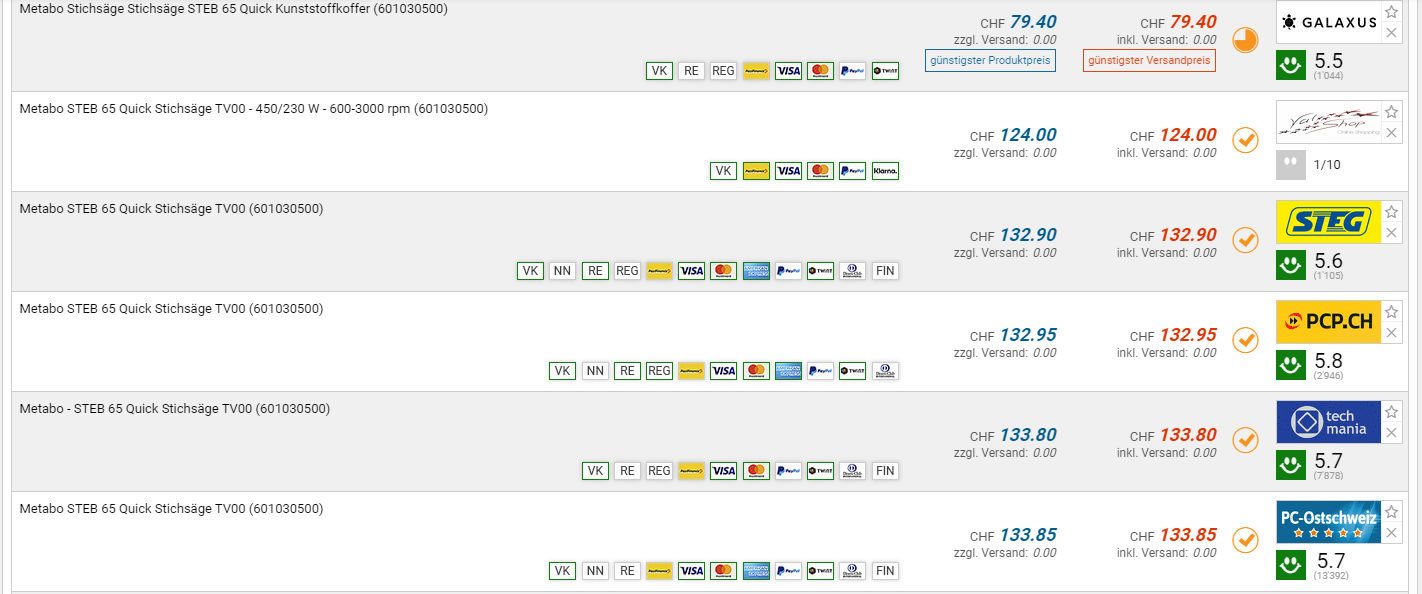Click the American Express icon in the PCP.CH row
1422x594 pixels.
[x=788, y=371]
